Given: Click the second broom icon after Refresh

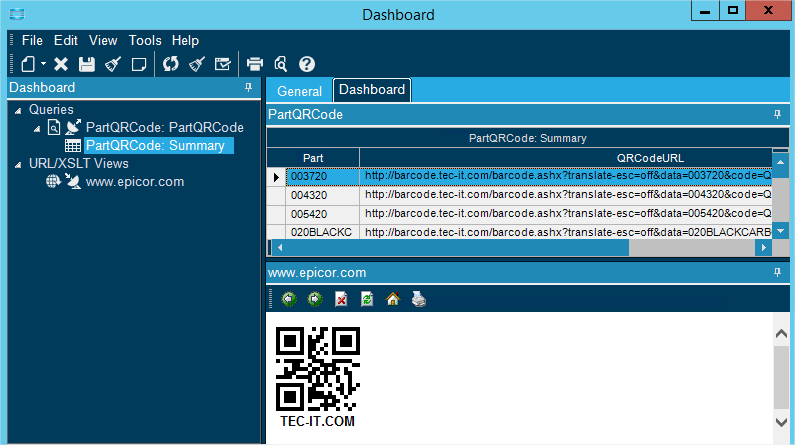Looking at the screenshot, I should 197,64.
